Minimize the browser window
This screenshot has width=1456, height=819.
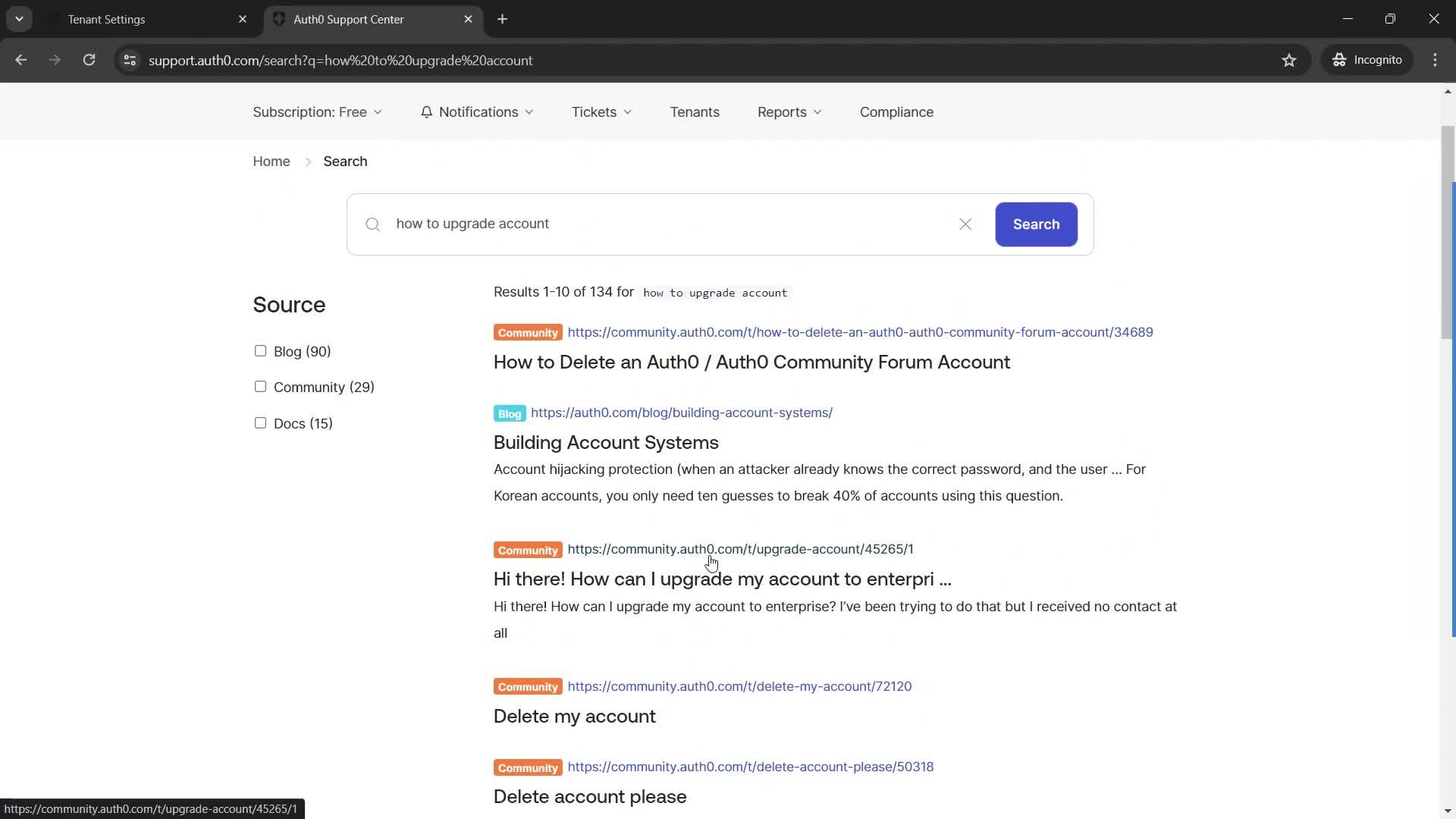click(x=1348, y=19)
